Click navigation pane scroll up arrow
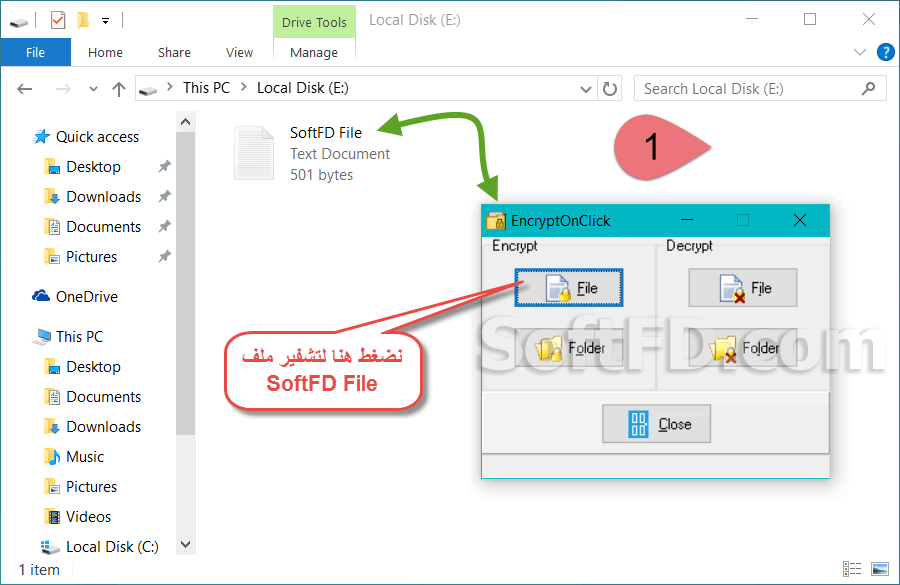The image size is (900, 585). 185,122
